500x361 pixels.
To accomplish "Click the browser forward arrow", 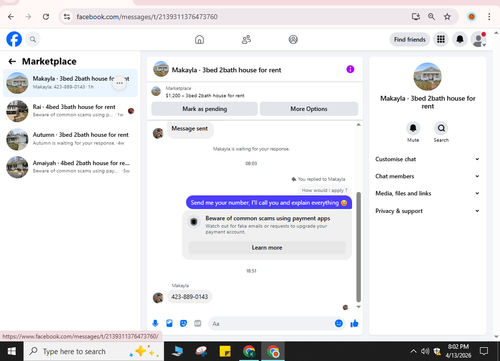I will [x=28, y=17].
